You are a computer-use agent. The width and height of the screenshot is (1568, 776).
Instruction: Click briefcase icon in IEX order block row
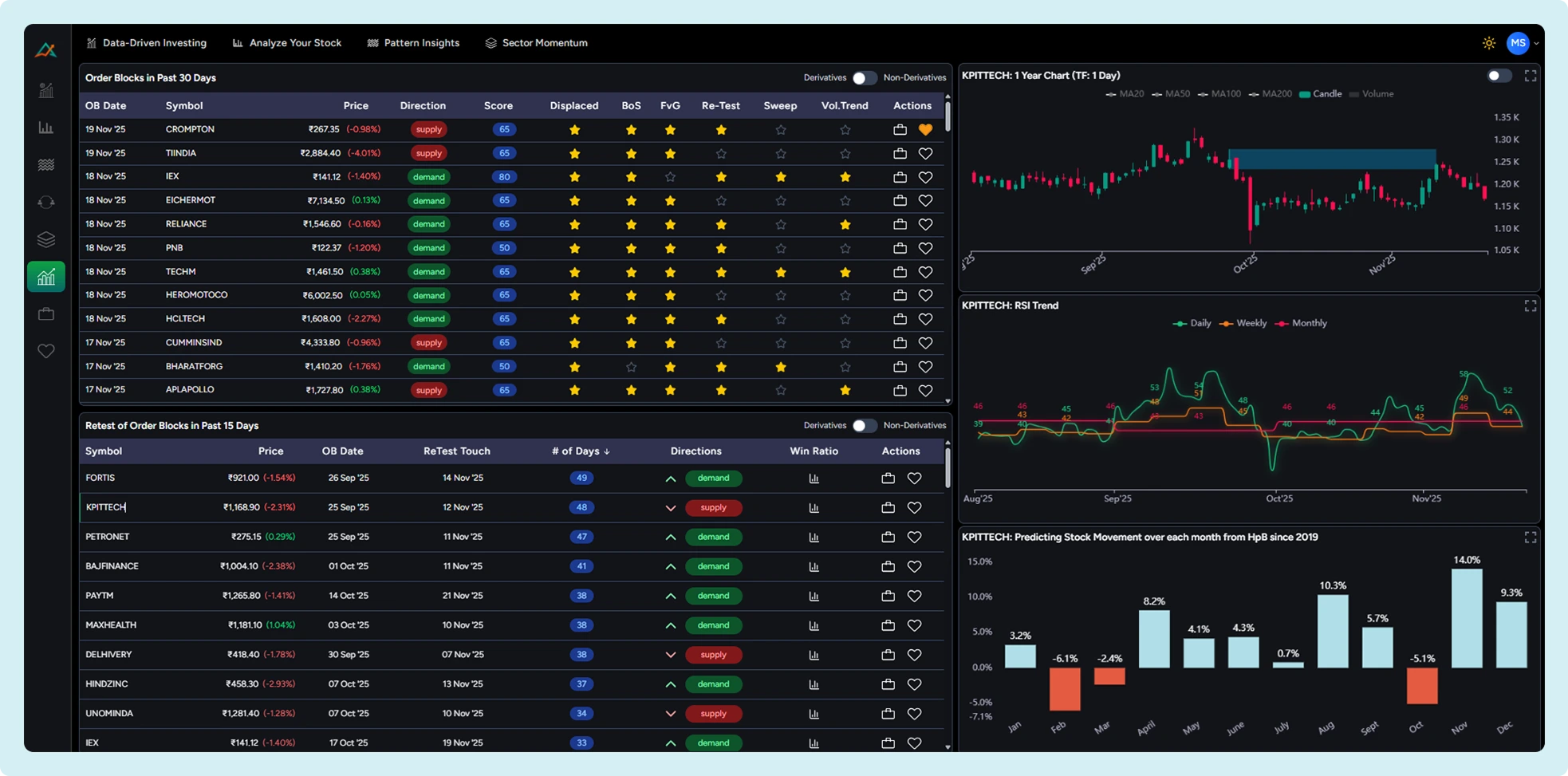click(x=900, y=177)
